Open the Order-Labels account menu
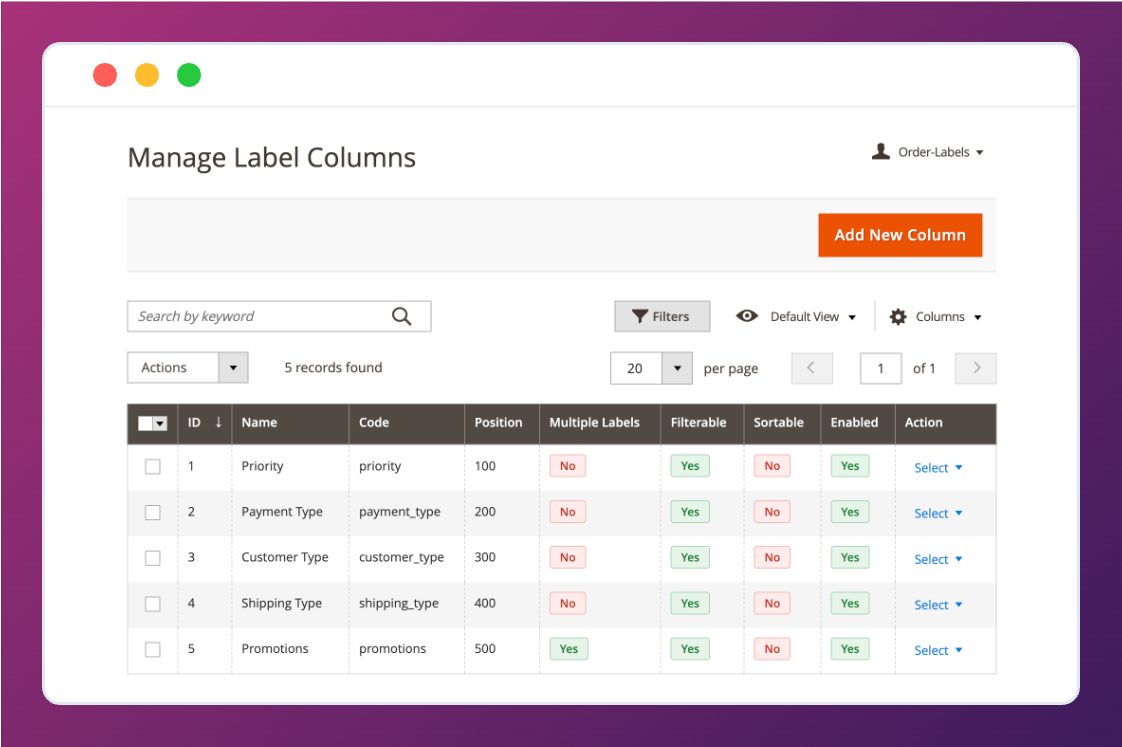The image size is (1122, 747). point(940,152)
